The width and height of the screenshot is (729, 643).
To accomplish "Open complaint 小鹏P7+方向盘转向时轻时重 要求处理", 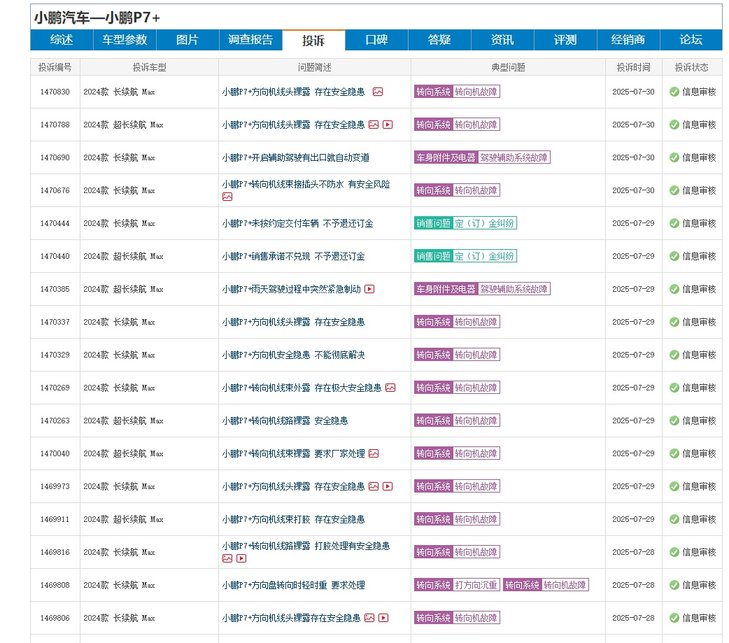I will coord(293,585).
